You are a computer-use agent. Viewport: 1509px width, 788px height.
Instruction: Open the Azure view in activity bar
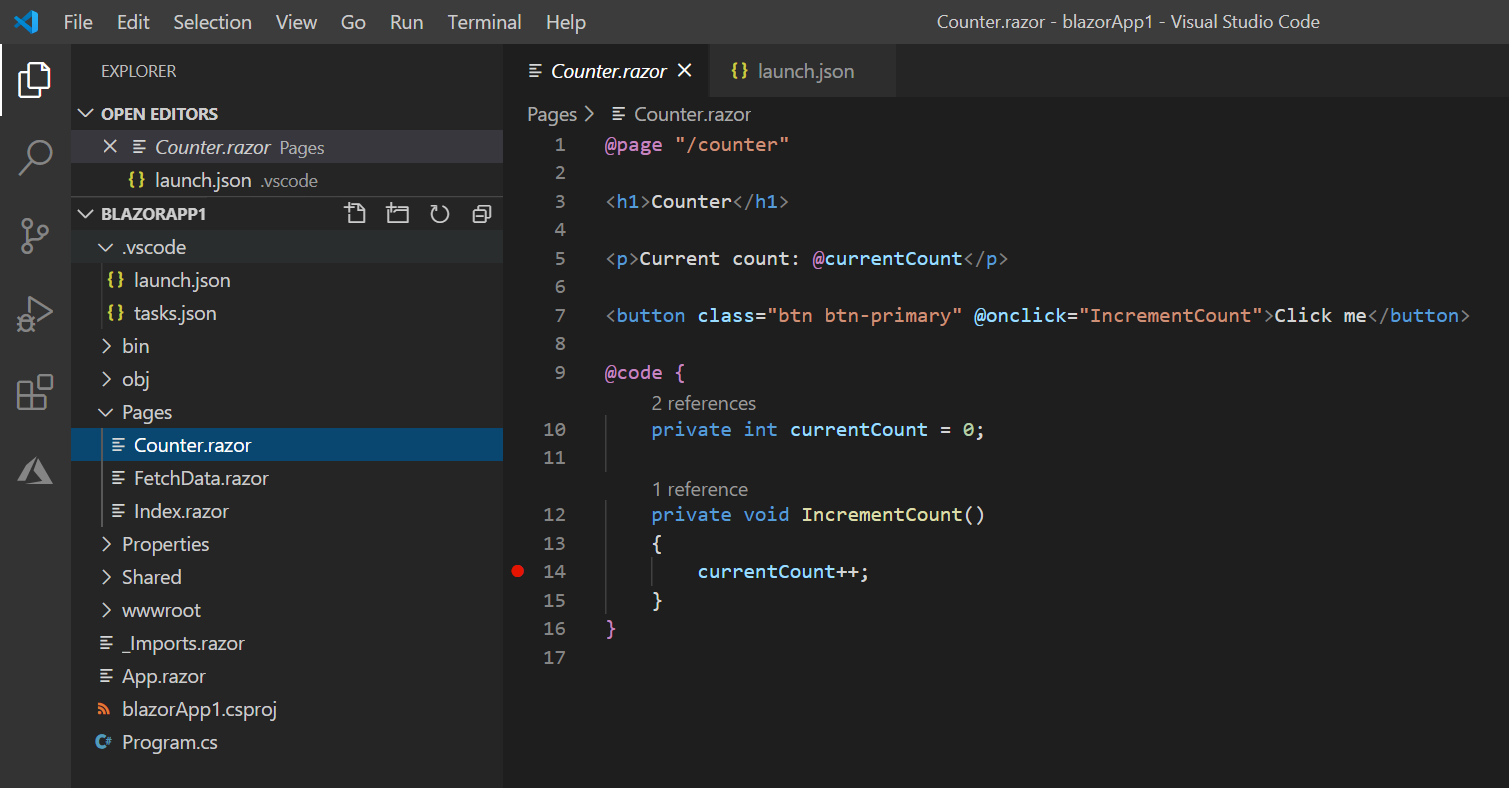tap(35, 470)
